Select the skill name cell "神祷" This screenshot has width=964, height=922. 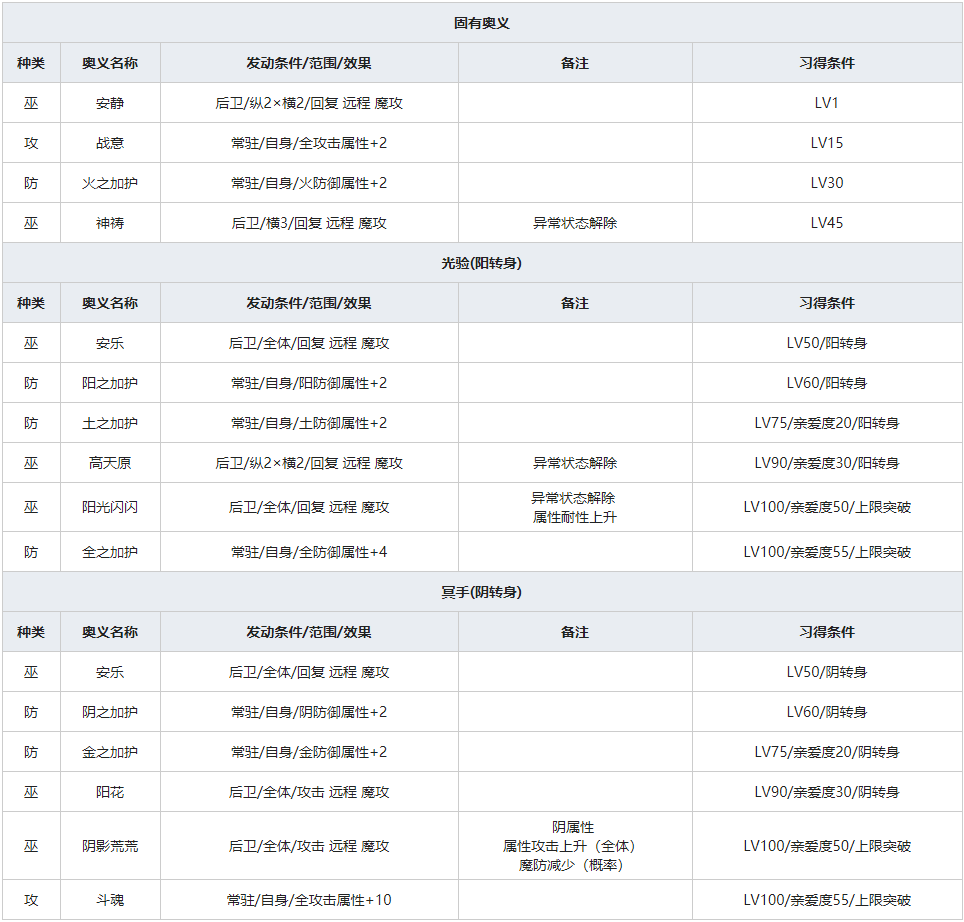click(x=110, y=223)
